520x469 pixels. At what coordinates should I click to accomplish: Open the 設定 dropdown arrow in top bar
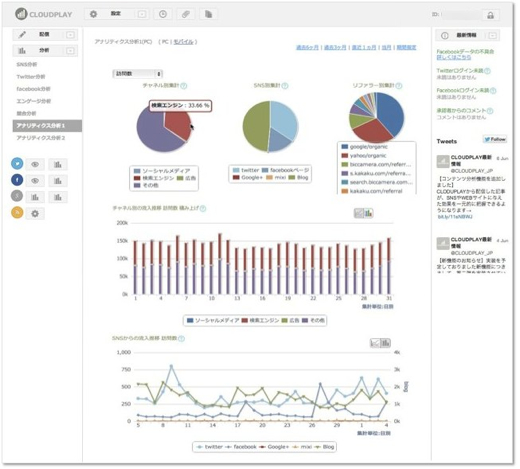pyautogui.click(x=142, y=14)
